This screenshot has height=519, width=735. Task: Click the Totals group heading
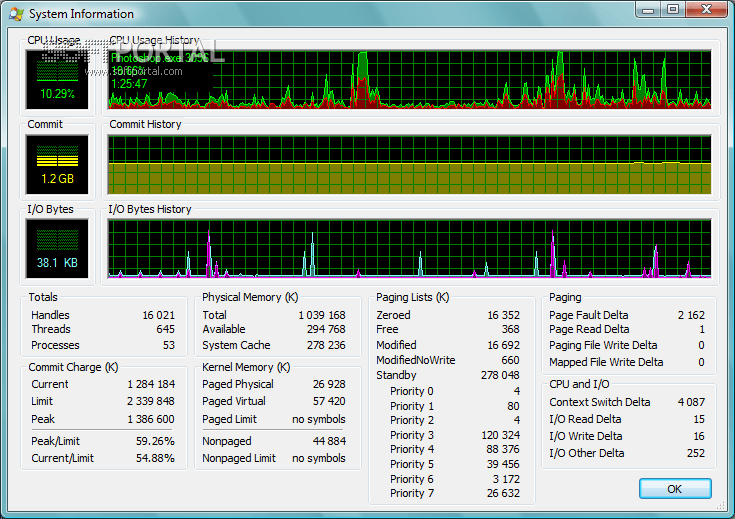coord(43,297)
